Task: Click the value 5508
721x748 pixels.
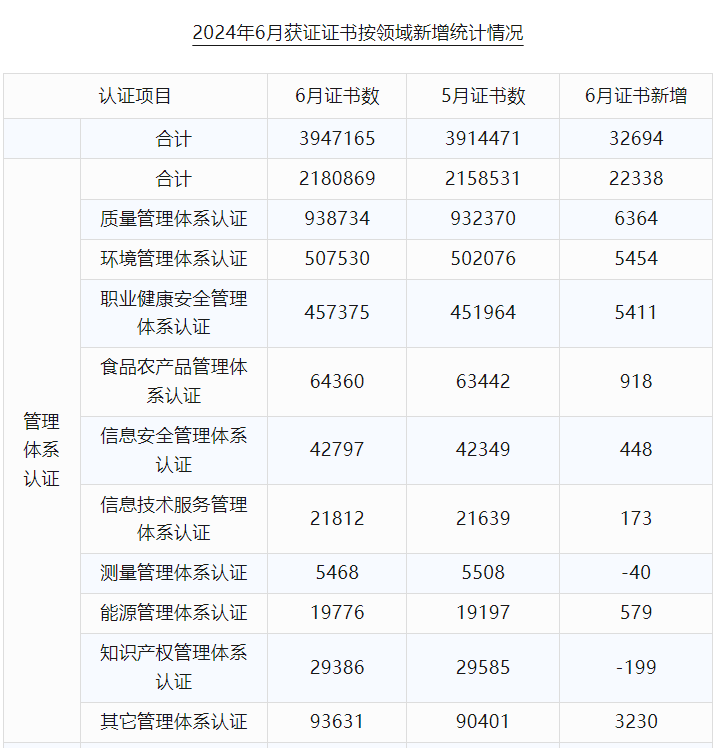Action: coord(483,572)
